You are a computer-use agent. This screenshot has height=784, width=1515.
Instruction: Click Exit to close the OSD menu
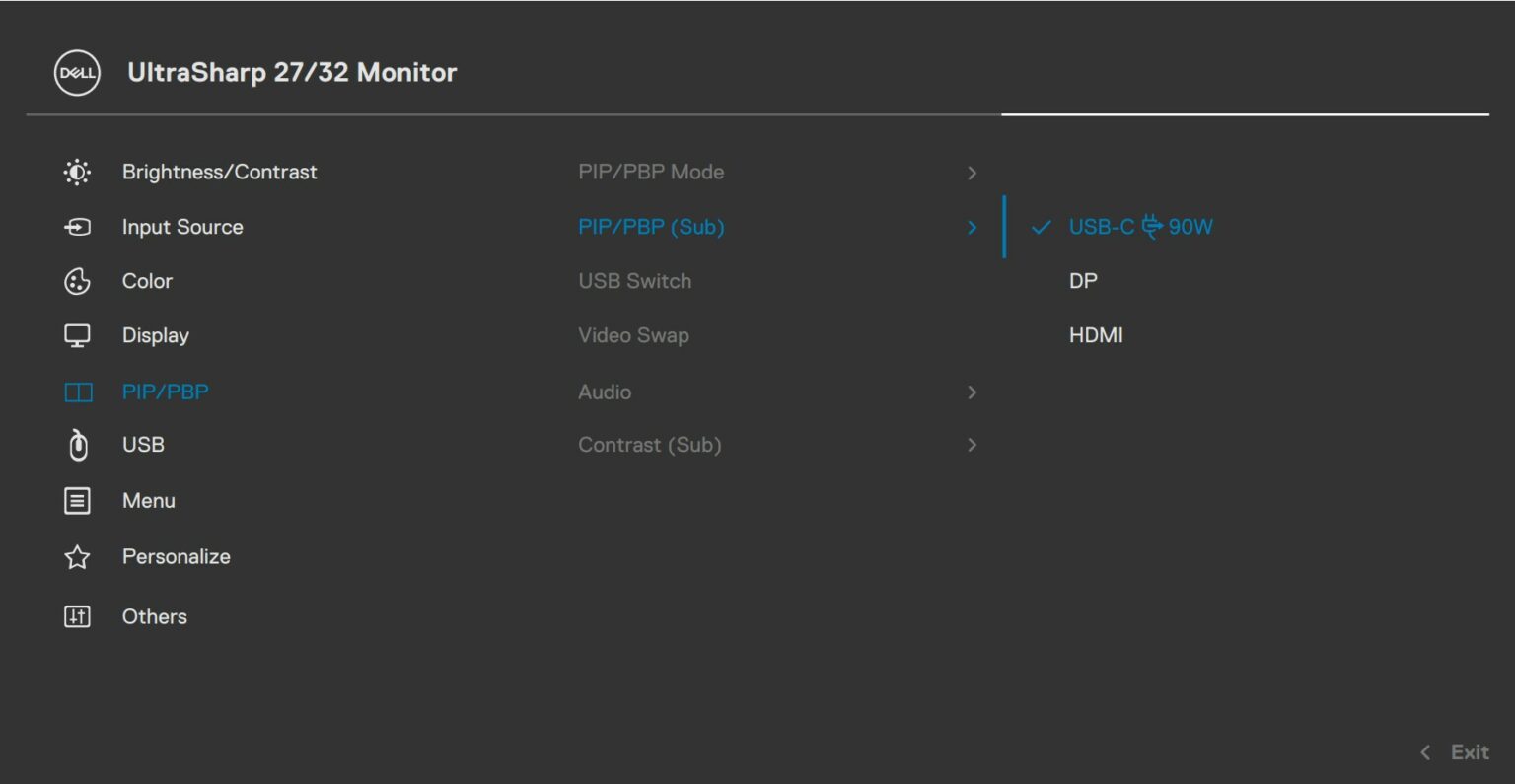coord(1470,751)
